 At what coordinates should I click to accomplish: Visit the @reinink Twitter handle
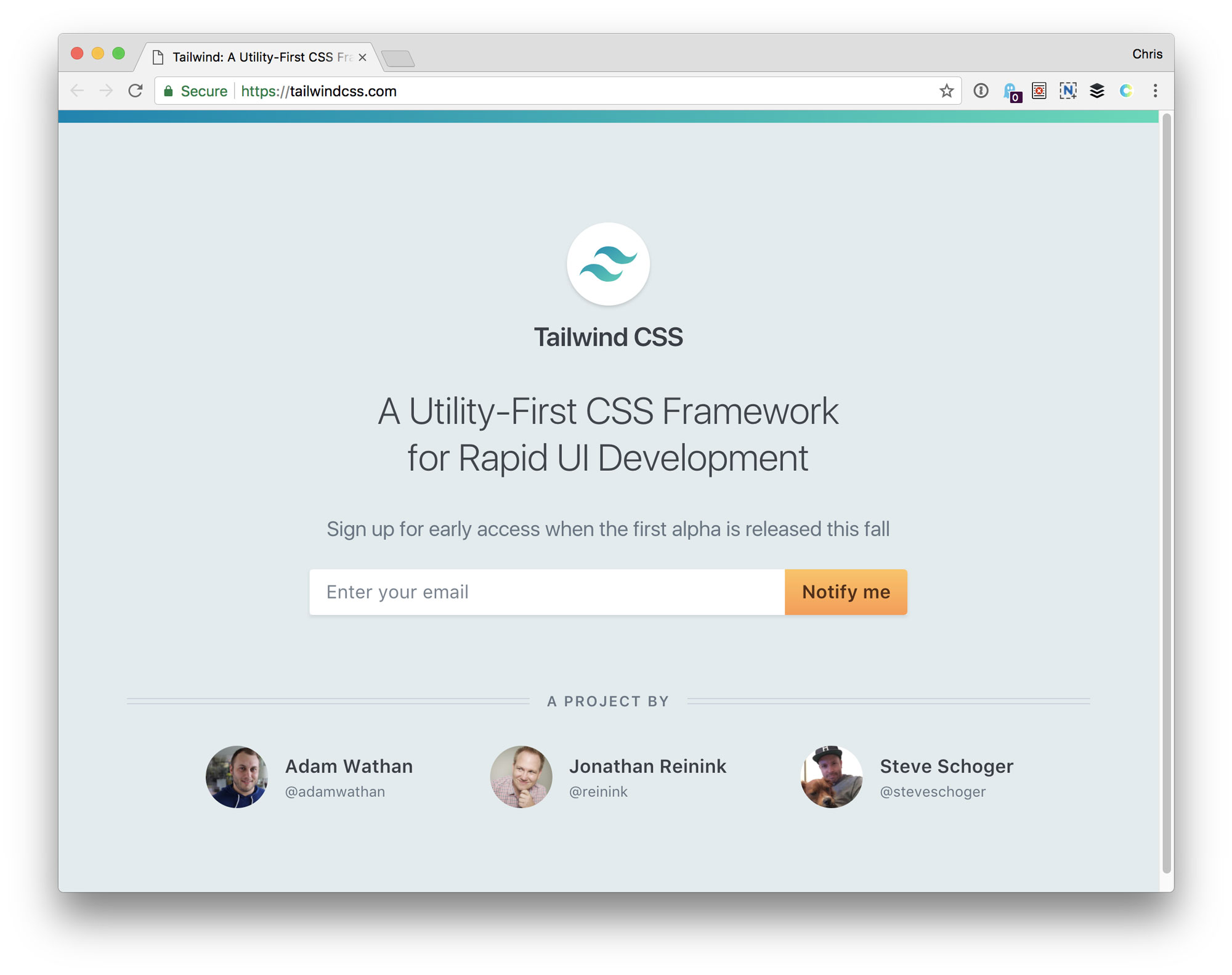(598, 792)
